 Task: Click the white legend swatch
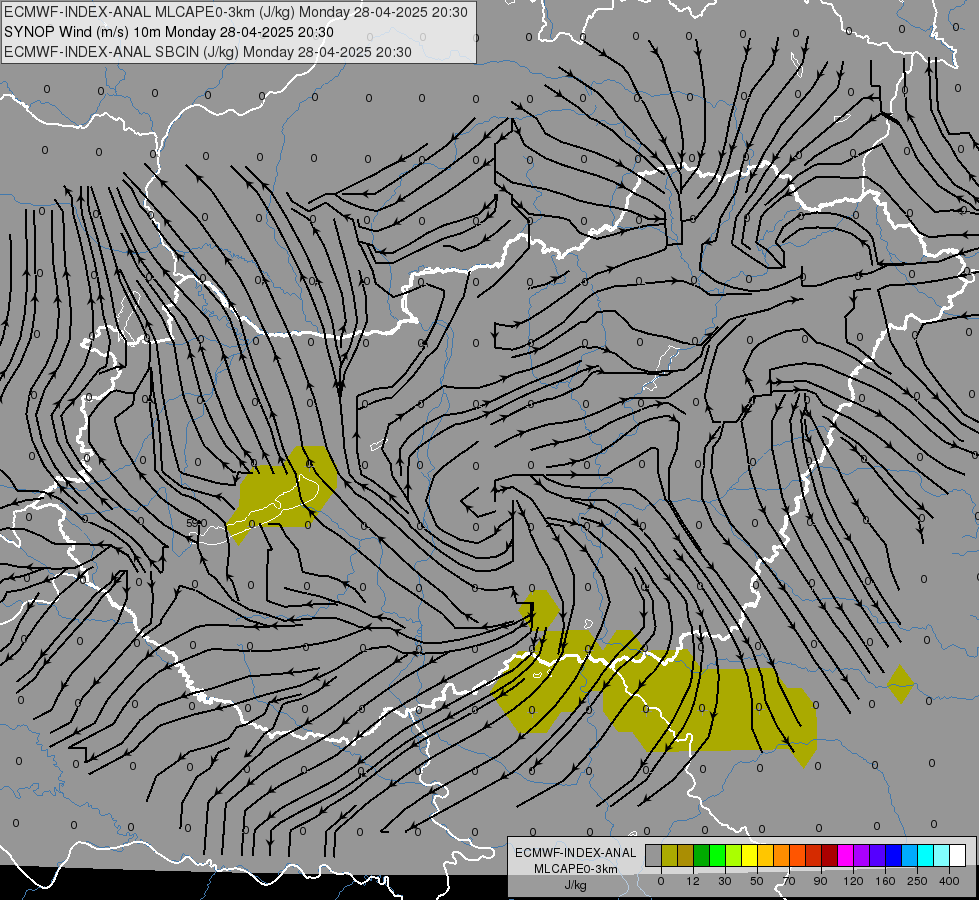(x=958, y=855)
